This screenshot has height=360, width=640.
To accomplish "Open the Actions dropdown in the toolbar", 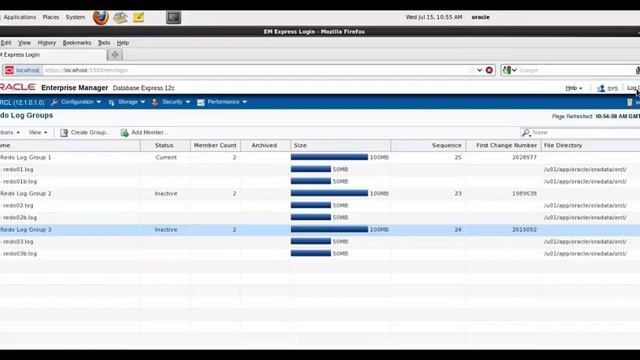I will [x=10, y=133].
